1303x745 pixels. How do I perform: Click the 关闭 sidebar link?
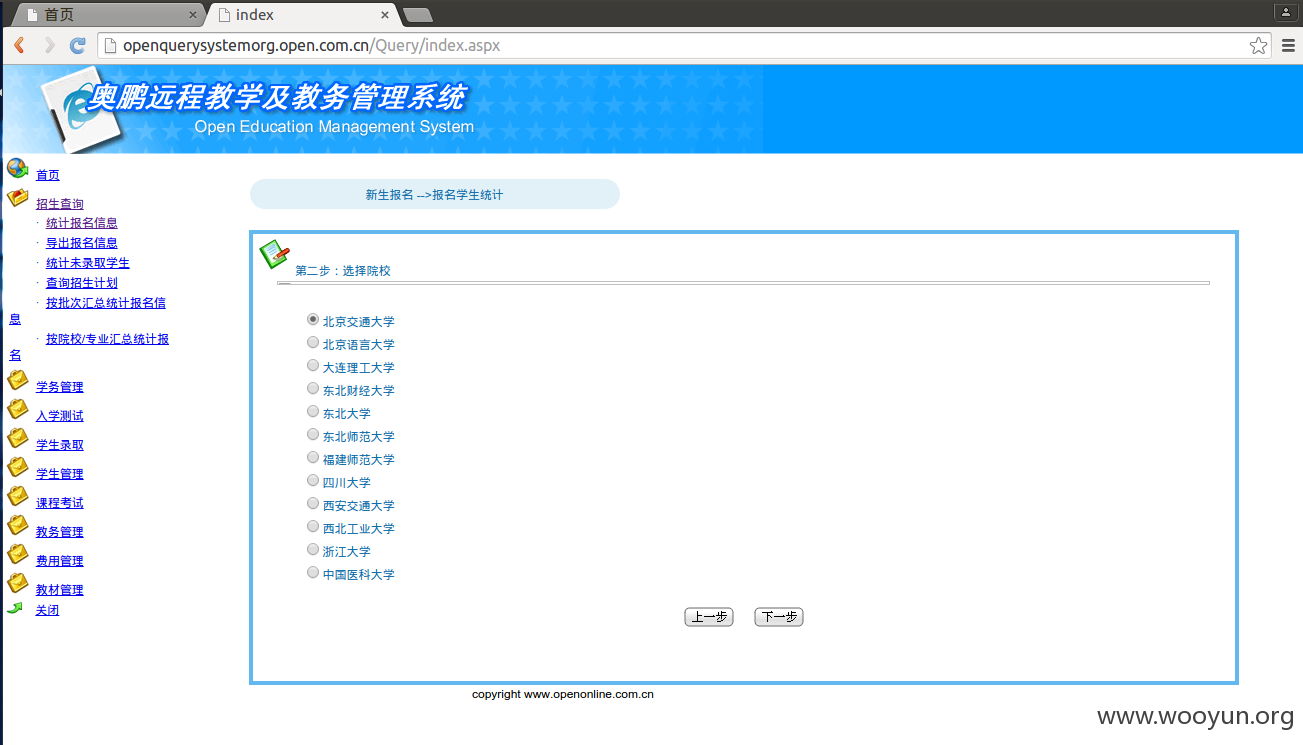click(x=48, y=610)
